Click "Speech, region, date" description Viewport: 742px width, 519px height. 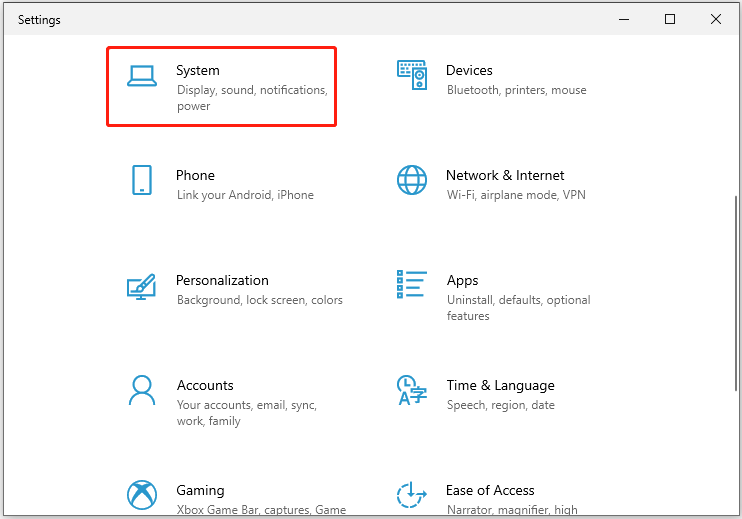(x=501, y=405)
